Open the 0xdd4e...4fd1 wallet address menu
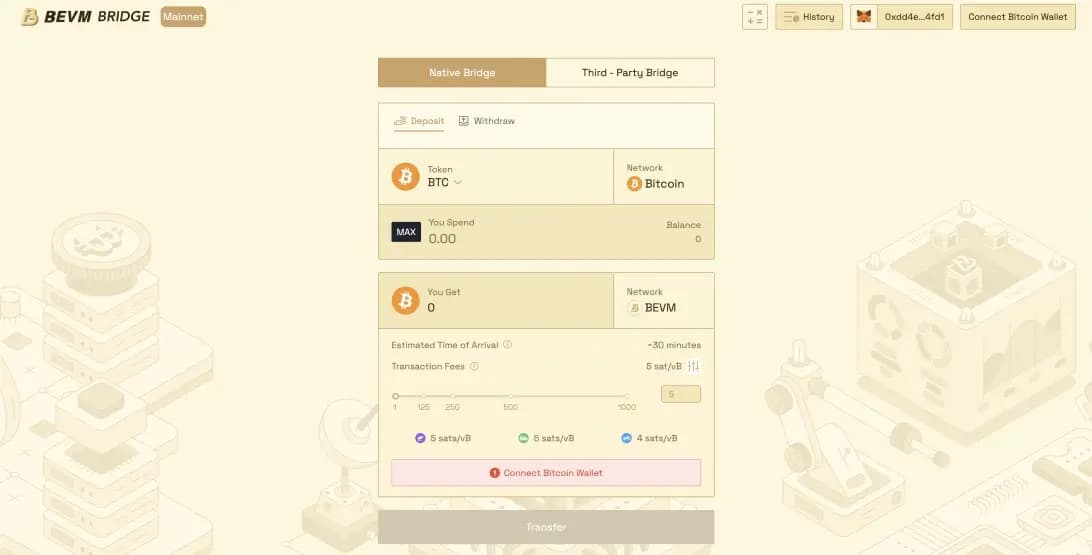The image size is (1092, 555). coord(914,17)
